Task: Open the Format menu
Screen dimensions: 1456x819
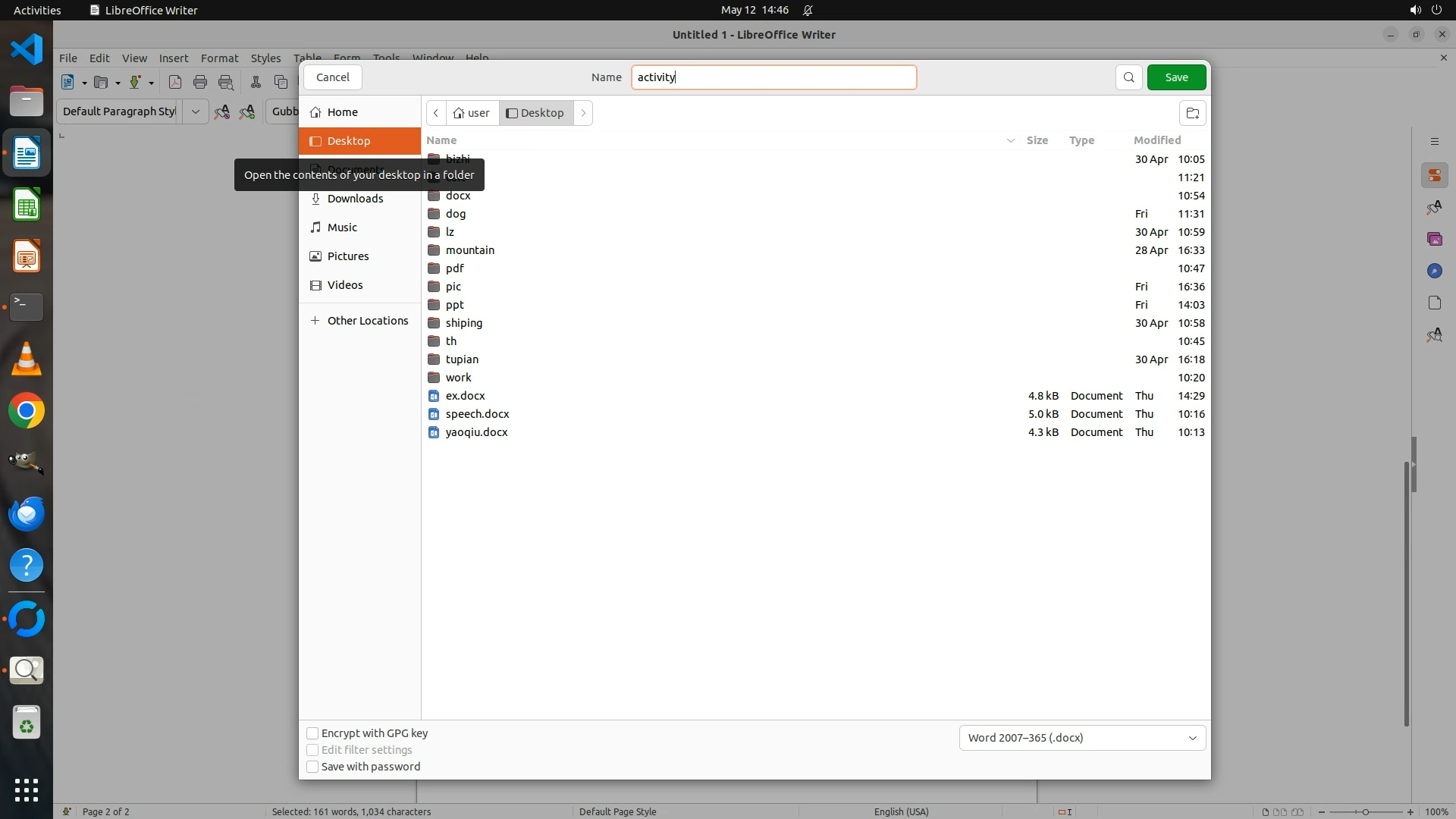Action: pos(219,58)
